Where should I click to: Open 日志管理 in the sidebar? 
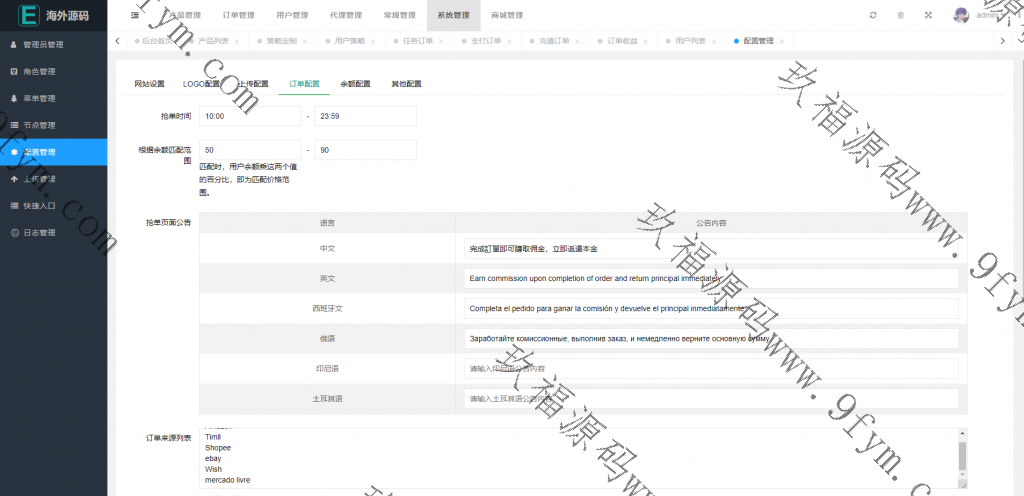click(x=39, y=233)
